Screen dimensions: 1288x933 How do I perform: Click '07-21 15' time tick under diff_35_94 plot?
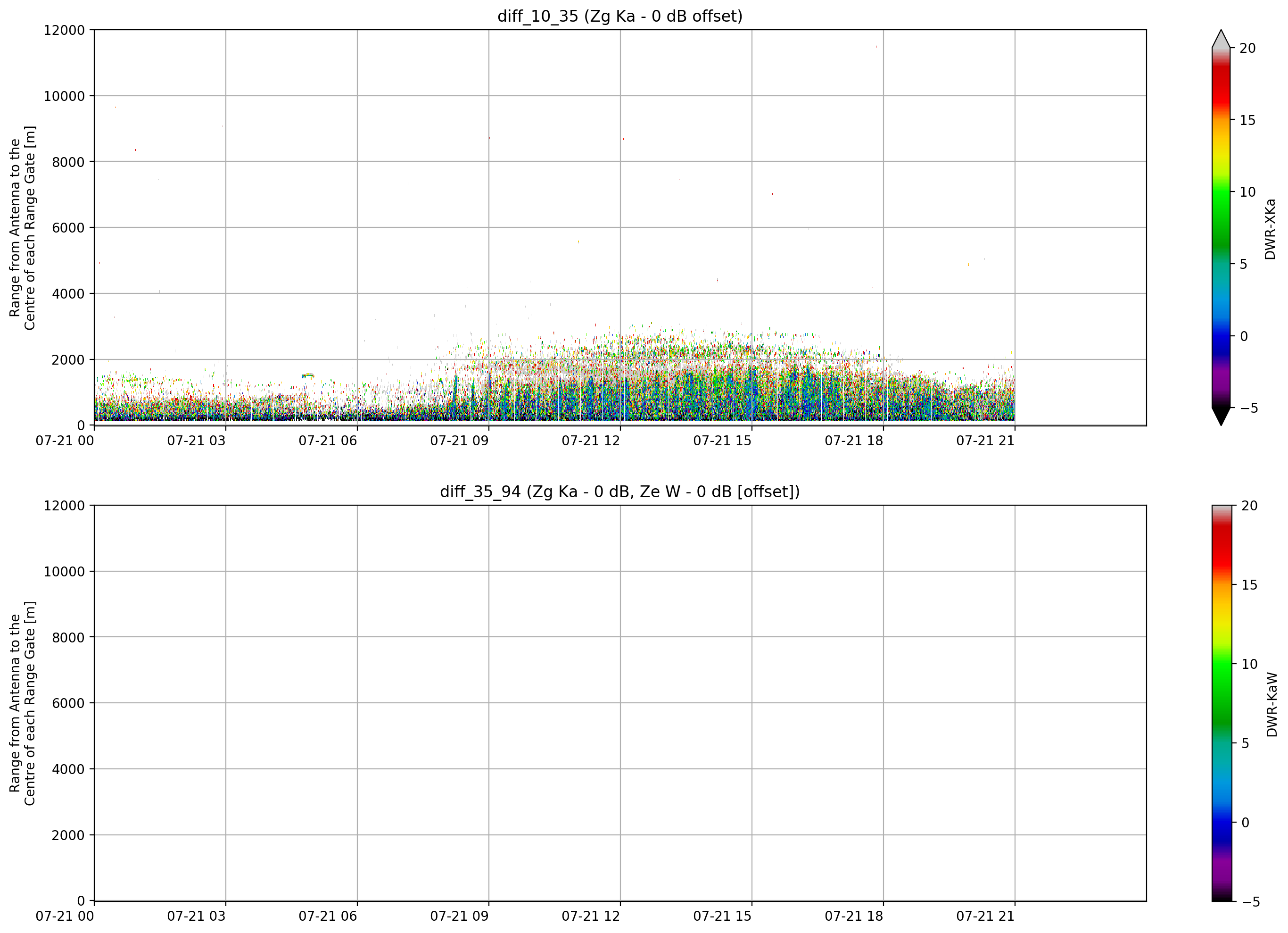(x=722, y=916)
